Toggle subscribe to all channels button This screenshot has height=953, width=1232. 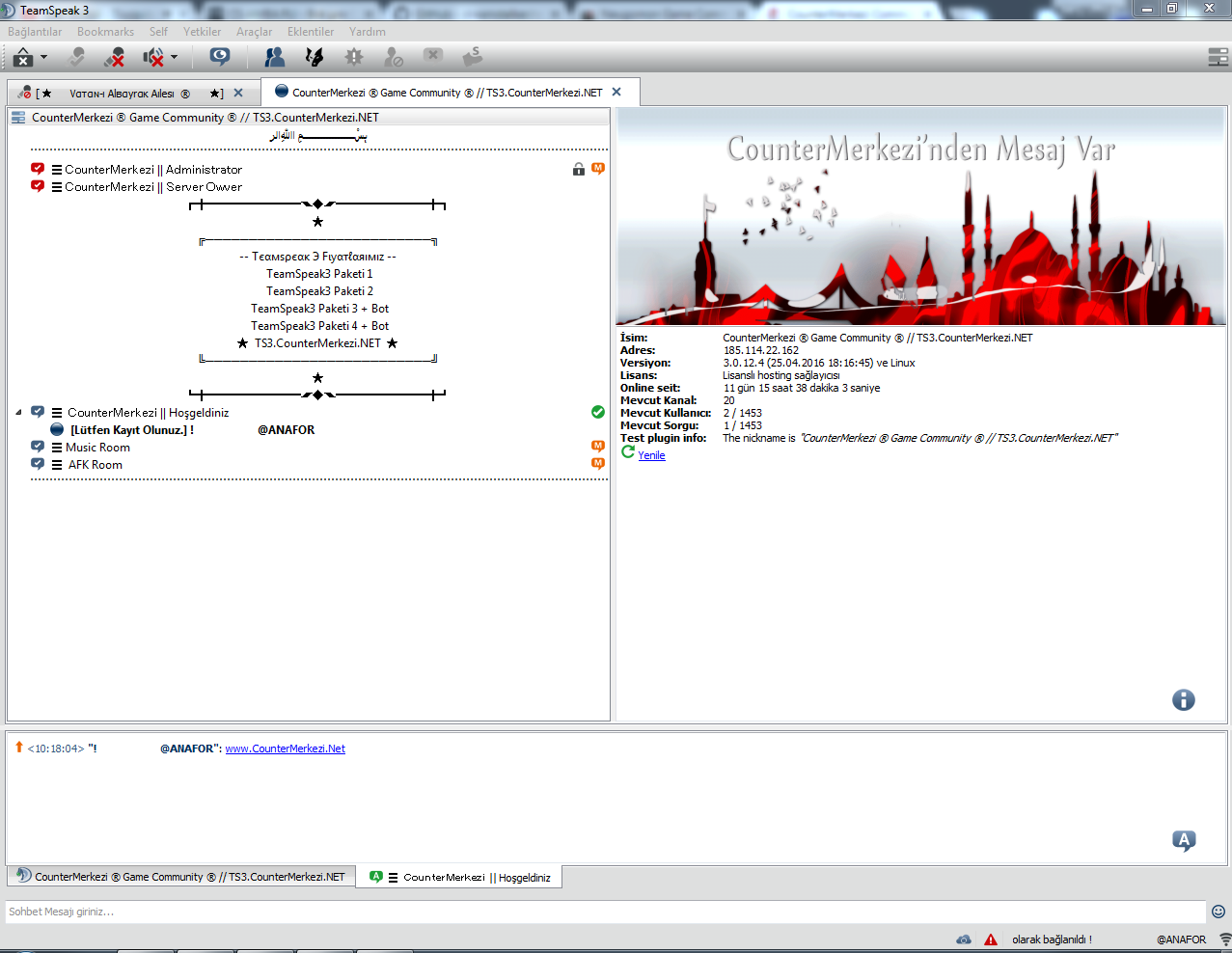[220, 58]
